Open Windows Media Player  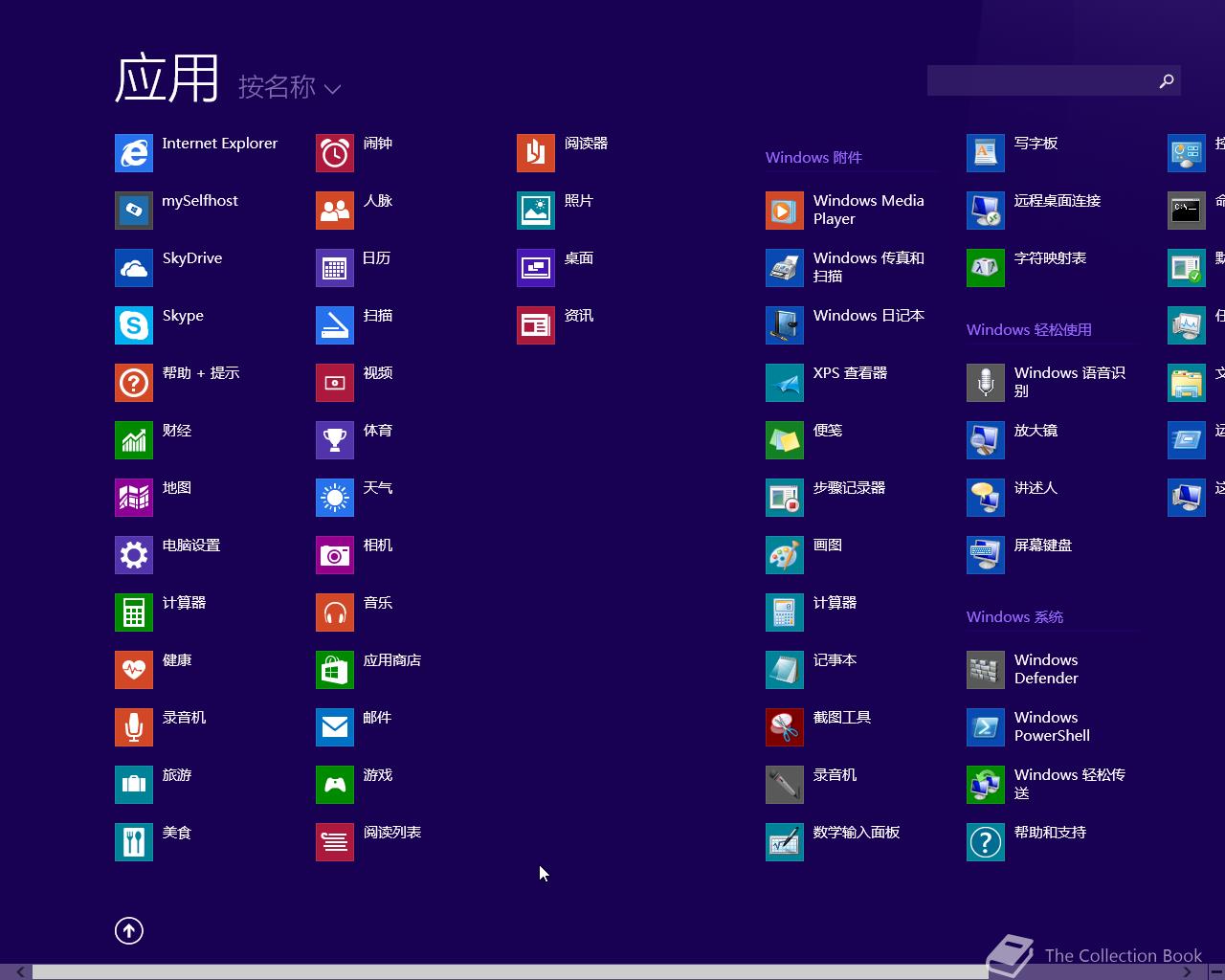[x=785, y=211]
